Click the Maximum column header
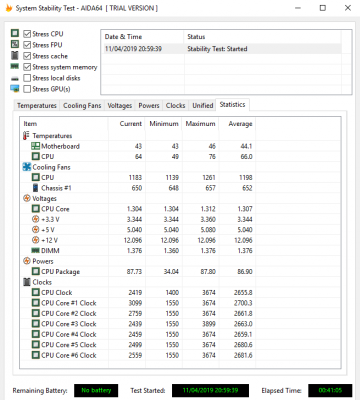360x400 pixels. pos(200,124)
